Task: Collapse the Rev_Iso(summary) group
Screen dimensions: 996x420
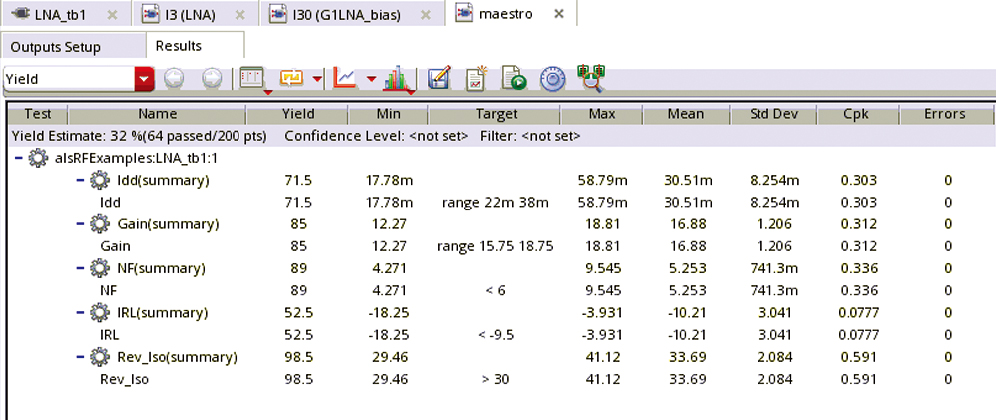Action: click(x=81, y=357)
